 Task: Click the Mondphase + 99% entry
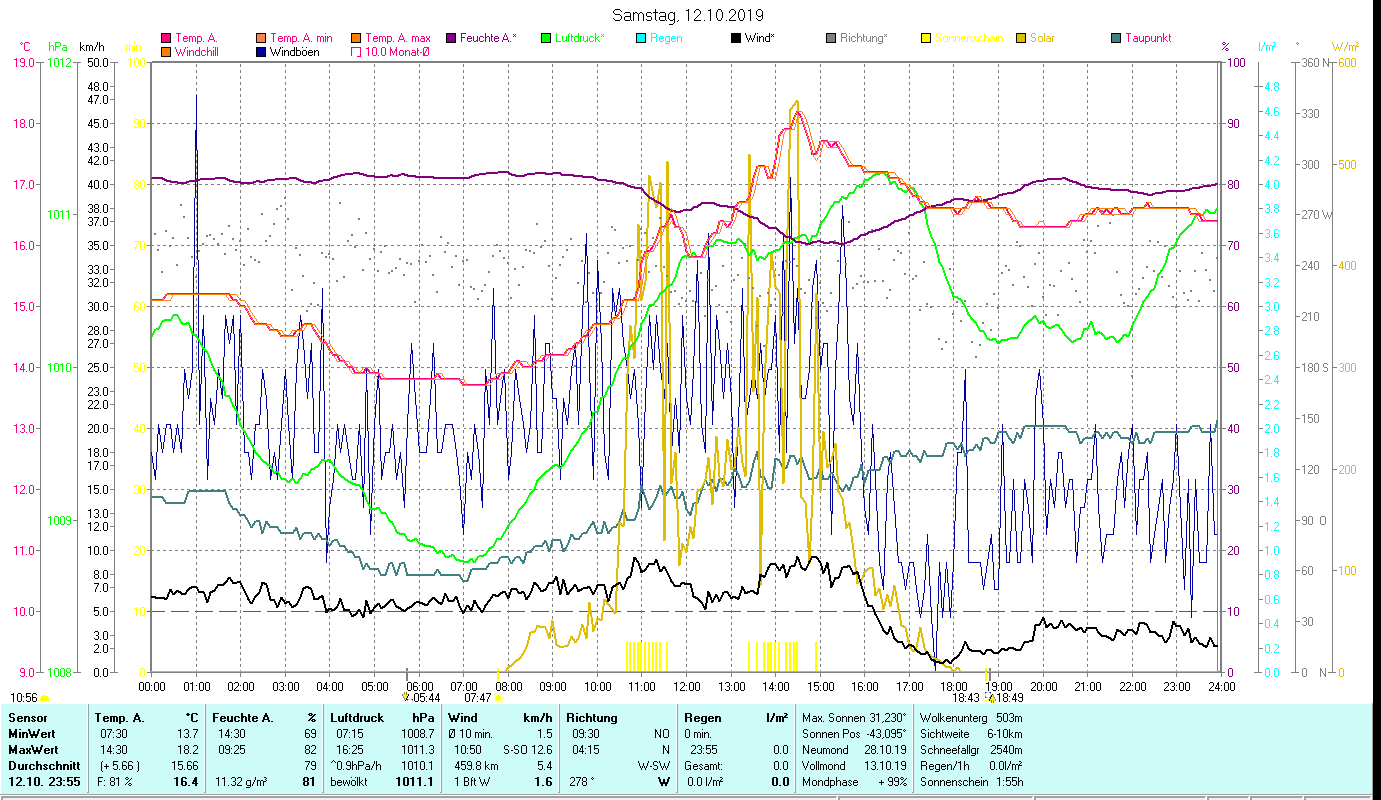tap(854, 782)
